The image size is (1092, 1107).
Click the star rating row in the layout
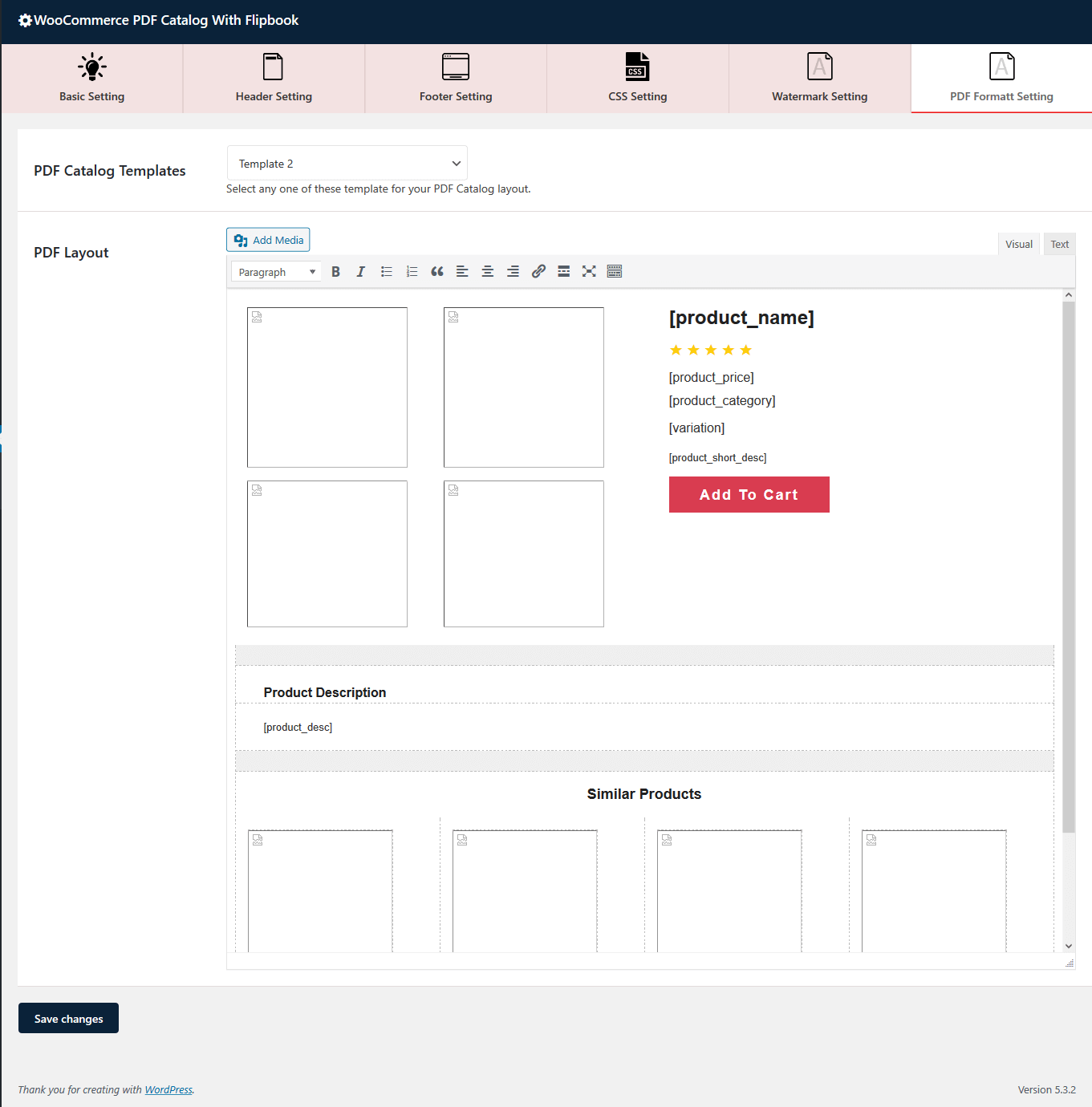(711, 350)
